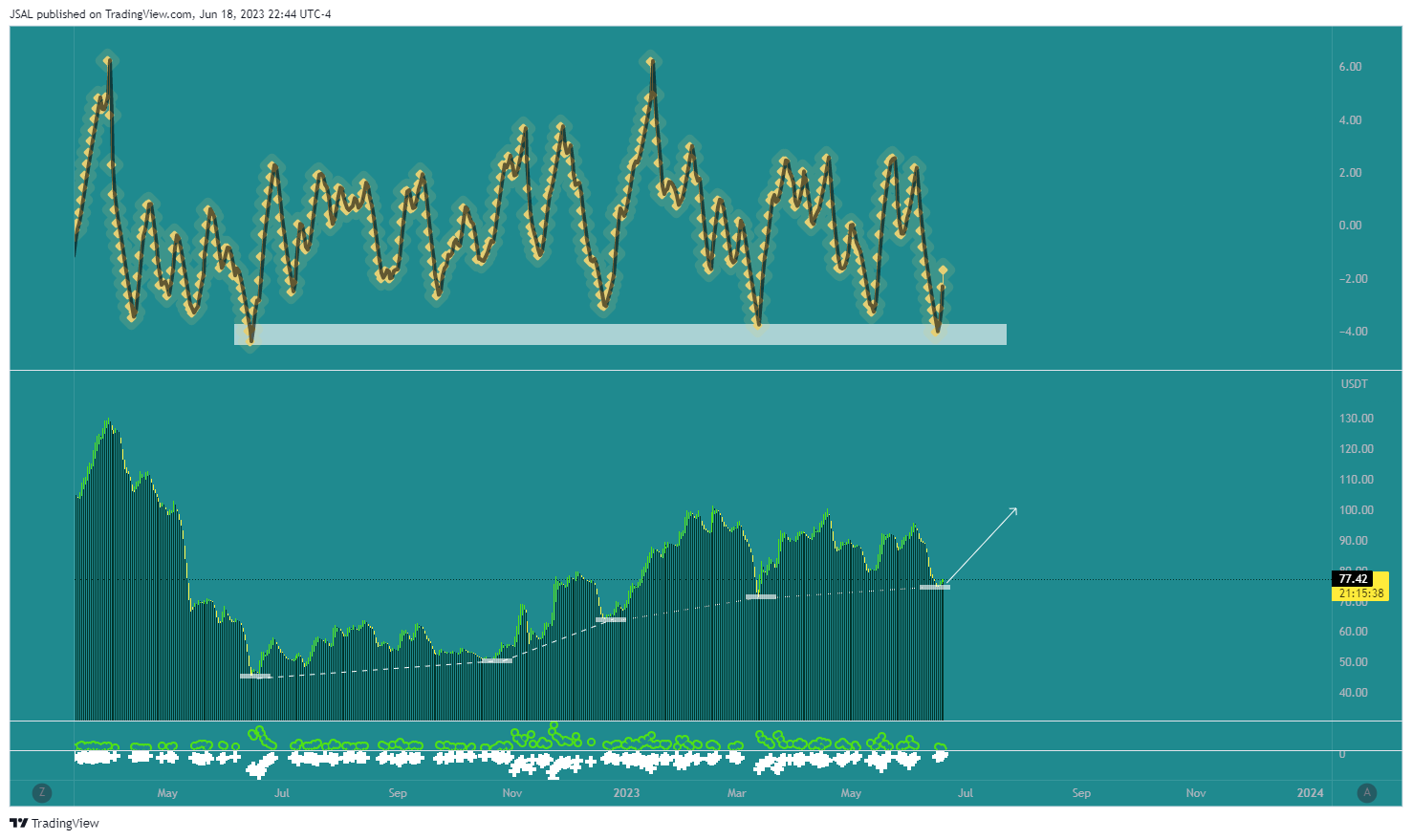Click the 0 label in bottom indicator pane
Screen dimensions: 1412x840
tap(1341, 754)
